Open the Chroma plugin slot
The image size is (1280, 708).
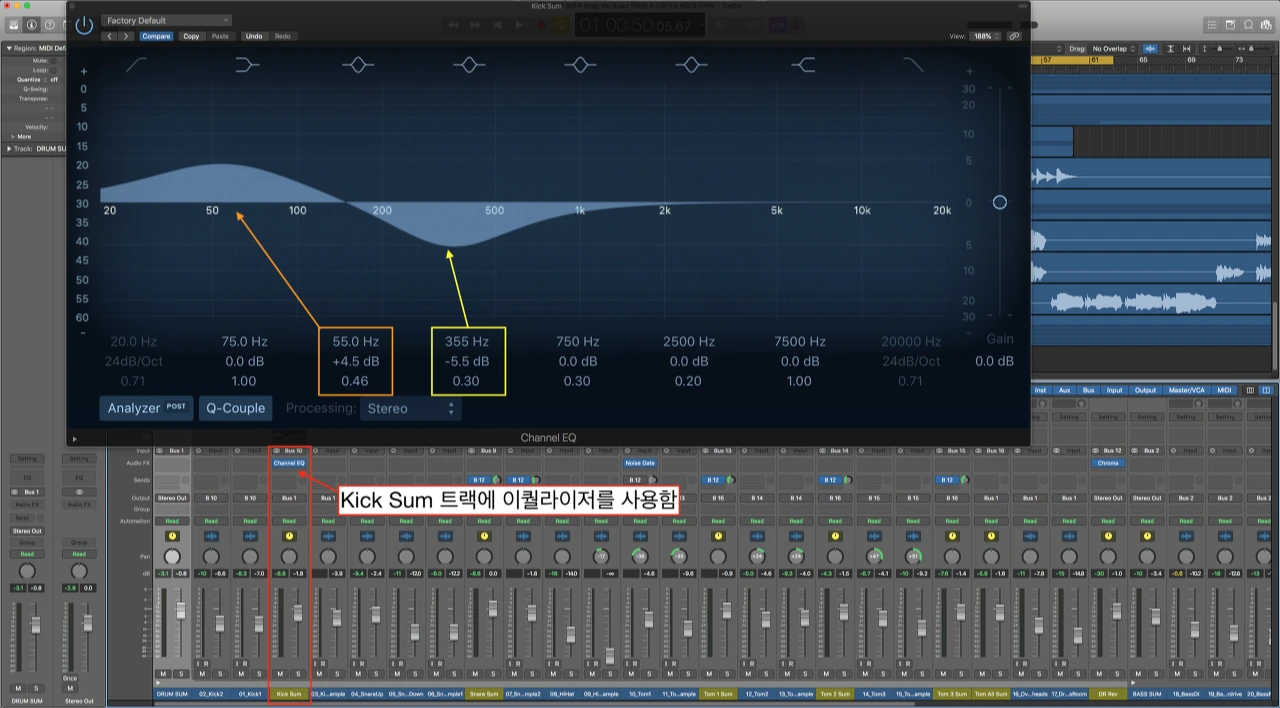1108,463
